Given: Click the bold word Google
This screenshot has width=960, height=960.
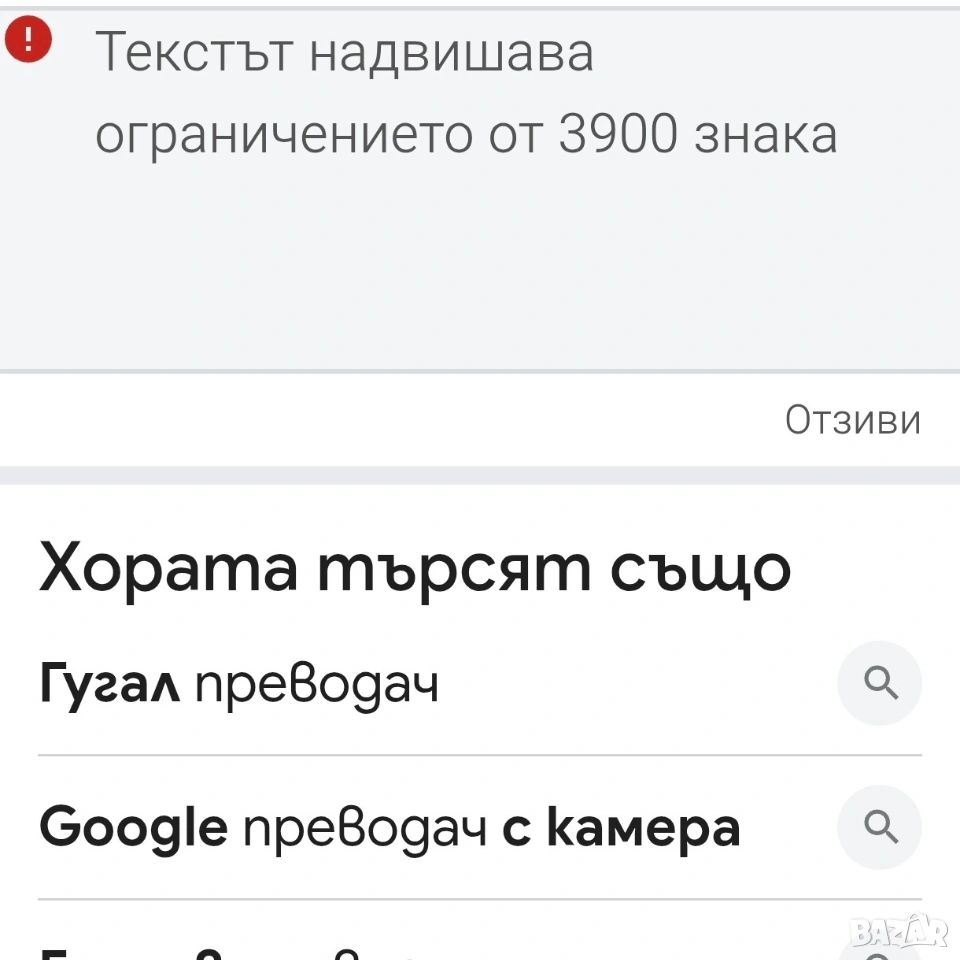Looking at the screenshot, I should [133, 828].
